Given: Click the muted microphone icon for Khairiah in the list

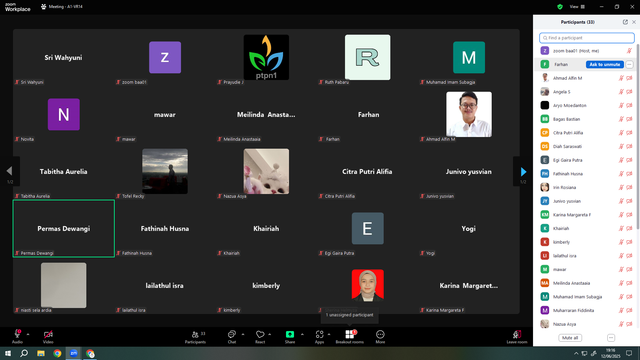Looking at the screenshot, I should pyautogui.click(x=621, y=228).
